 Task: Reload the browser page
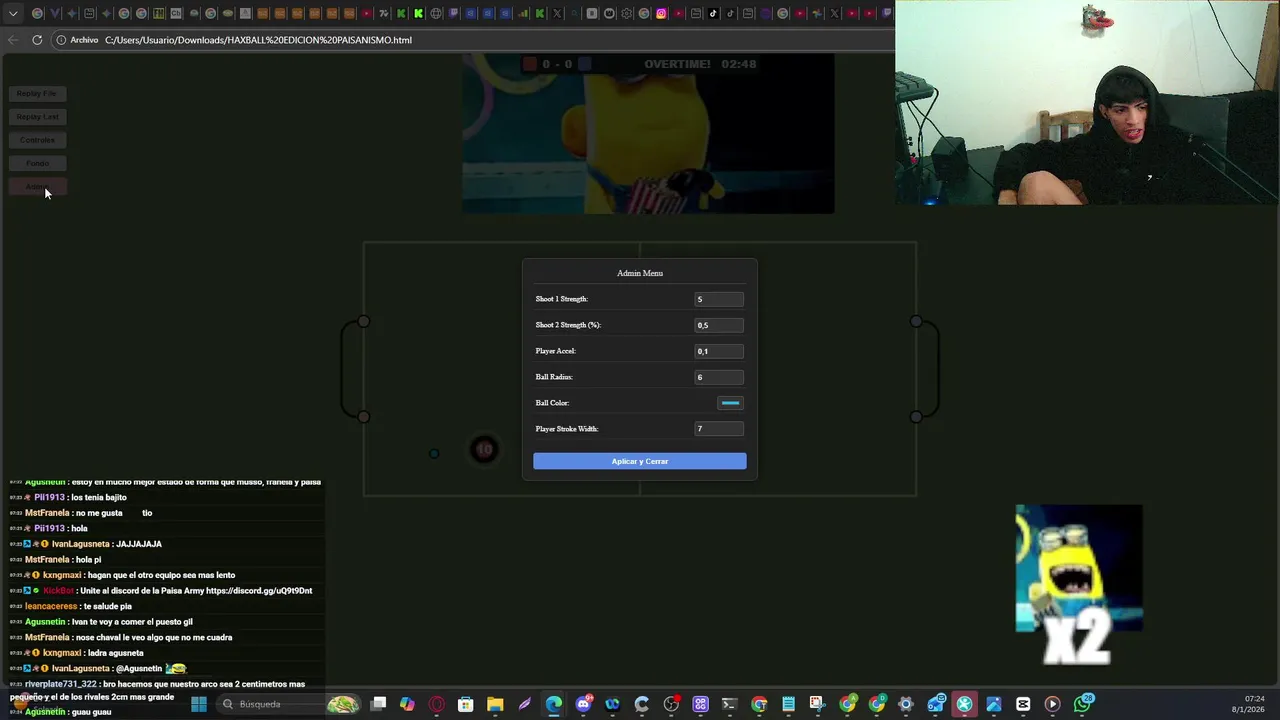click(x=37, y=40)
